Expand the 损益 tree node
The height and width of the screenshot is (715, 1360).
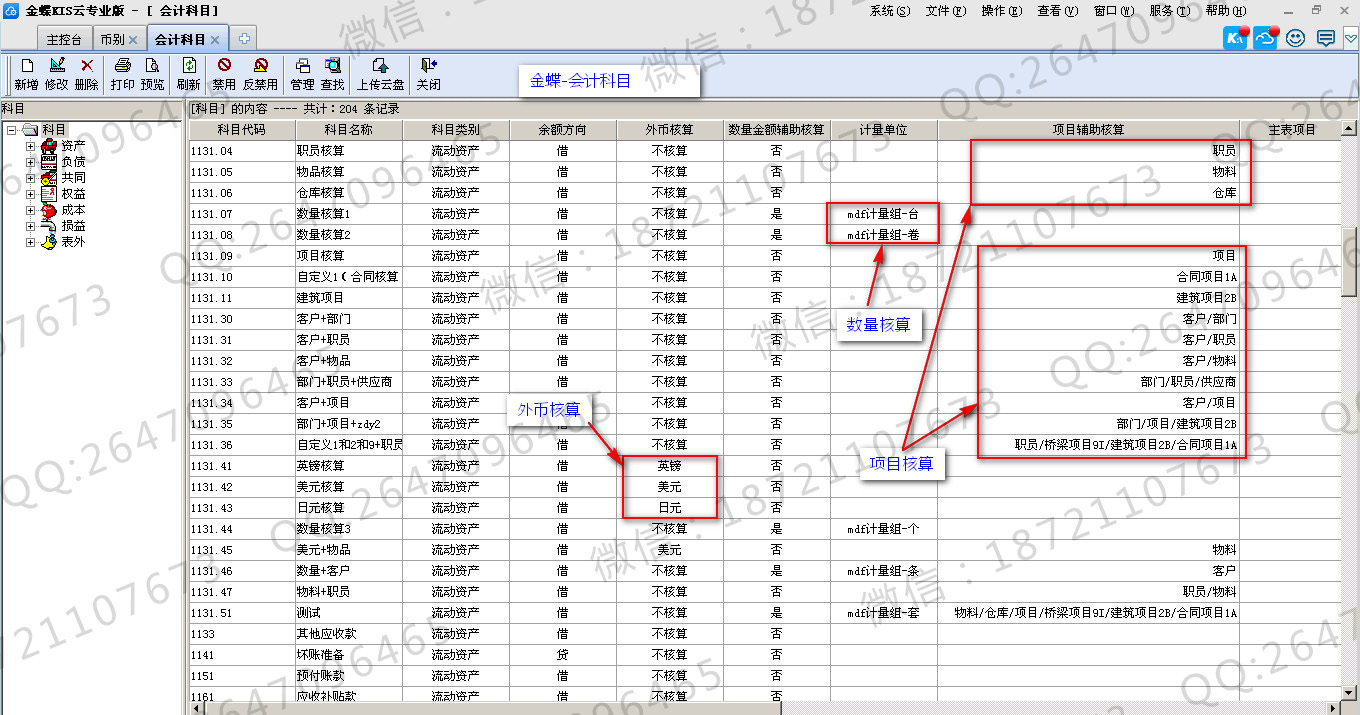[x=31, y=226]
